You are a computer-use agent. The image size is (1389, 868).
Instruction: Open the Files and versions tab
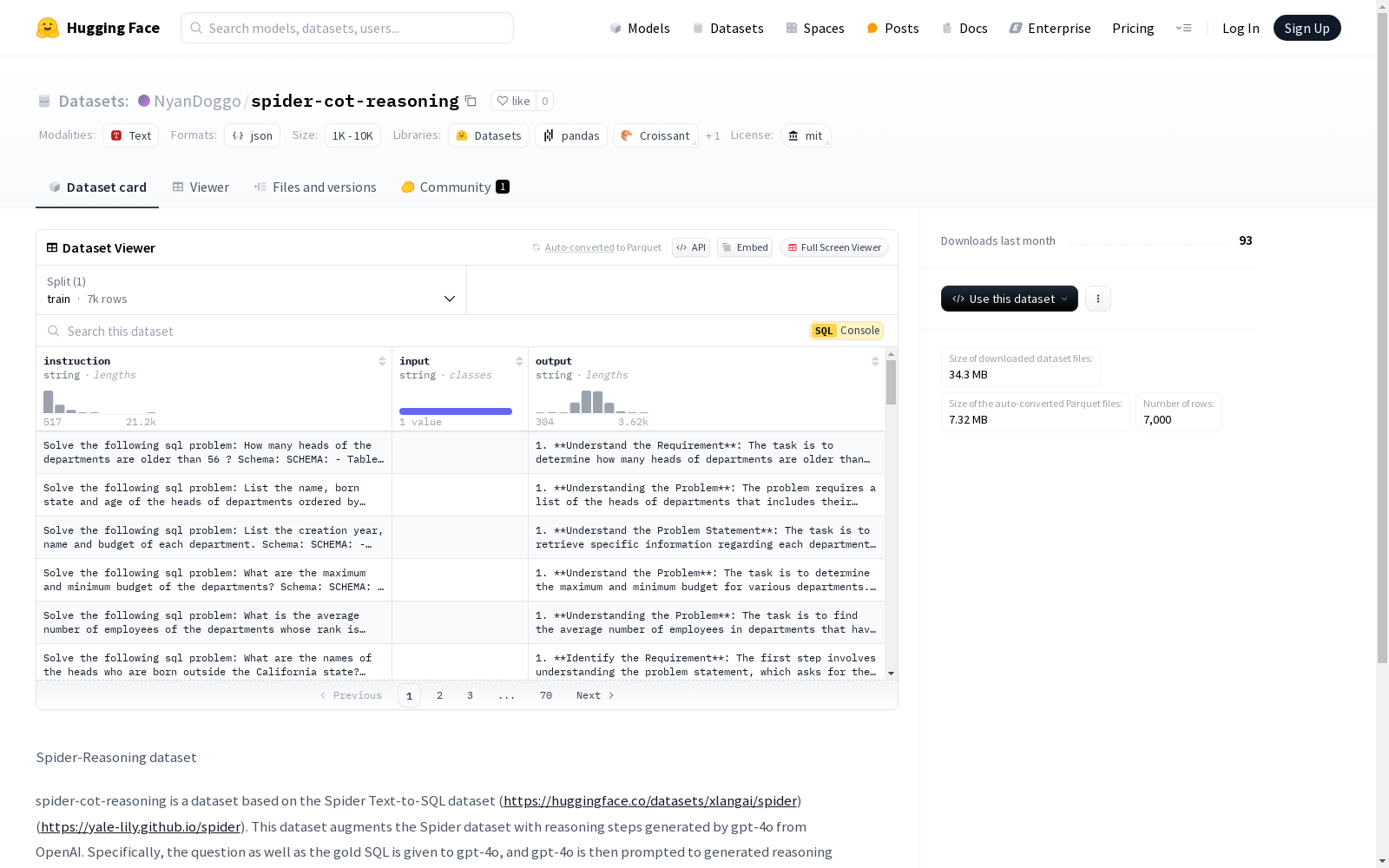(x=315, y=187)
